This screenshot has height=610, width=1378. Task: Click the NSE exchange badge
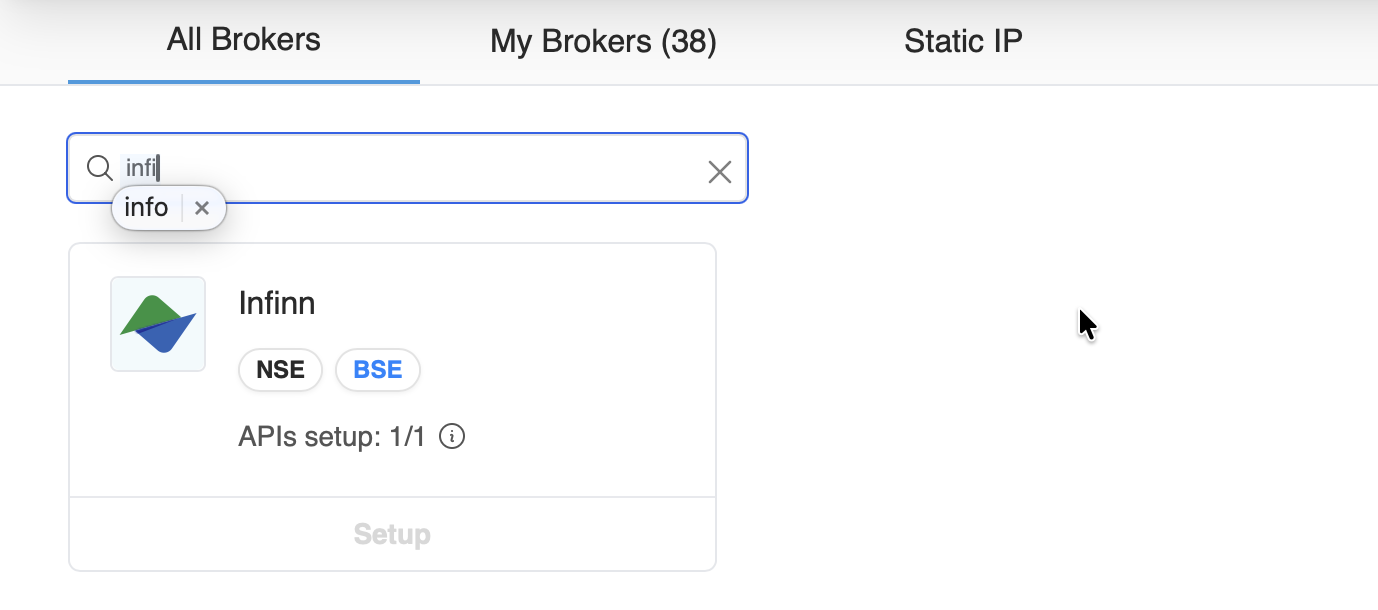coord(280,369)
